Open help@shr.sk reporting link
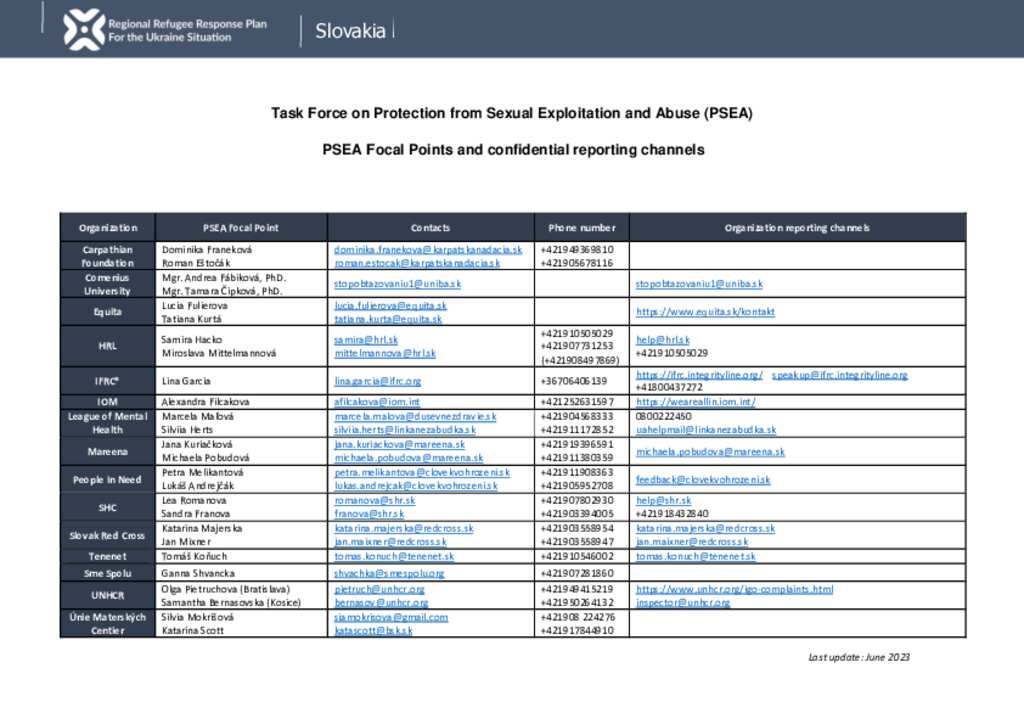 coord(664,501)
